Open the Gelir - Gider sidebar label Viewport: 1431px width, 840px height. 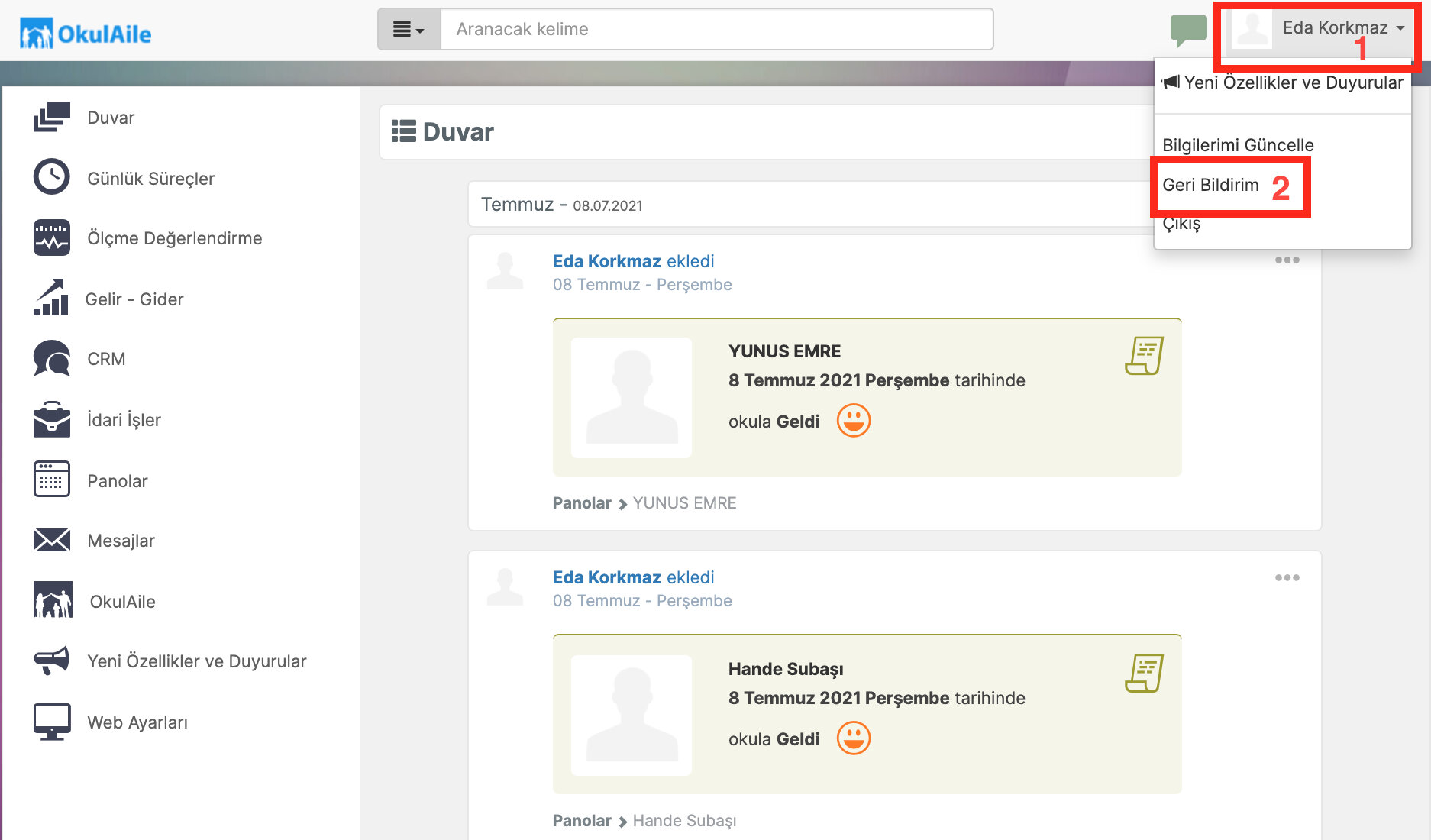click(x=134, y=299)
